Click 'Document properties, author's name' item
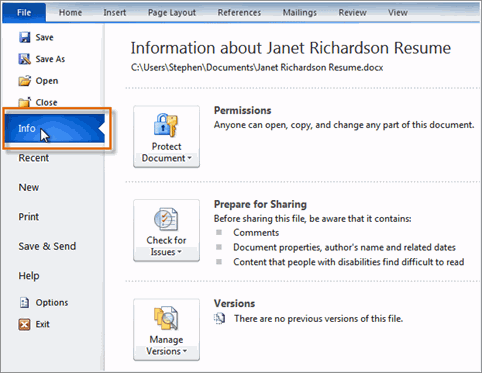 (x=344, y=247)
